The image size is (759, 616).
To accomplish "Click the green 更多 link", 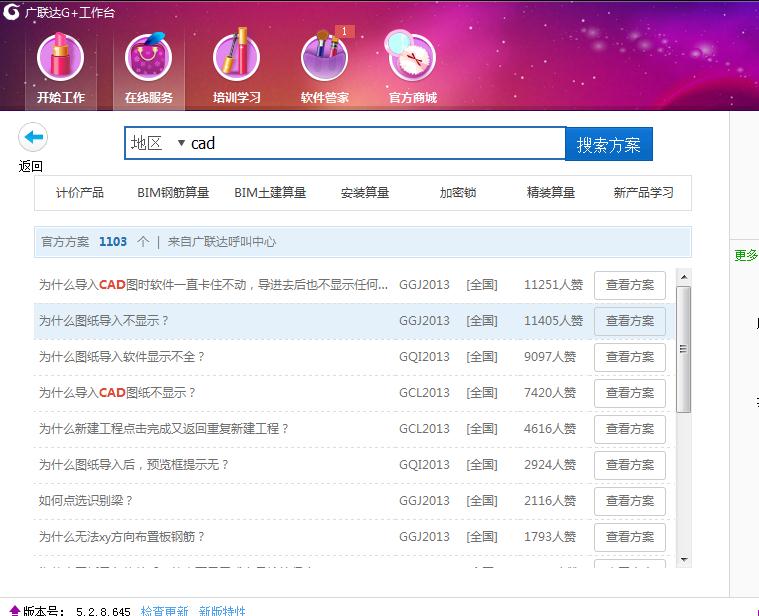I will (x=746, y=255).
